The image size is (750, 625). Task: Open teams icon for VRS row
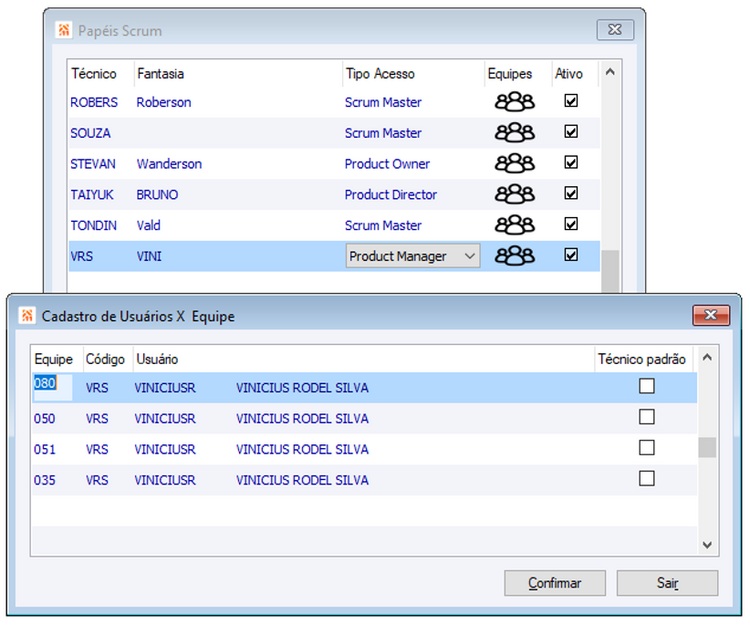coord(514,256)
